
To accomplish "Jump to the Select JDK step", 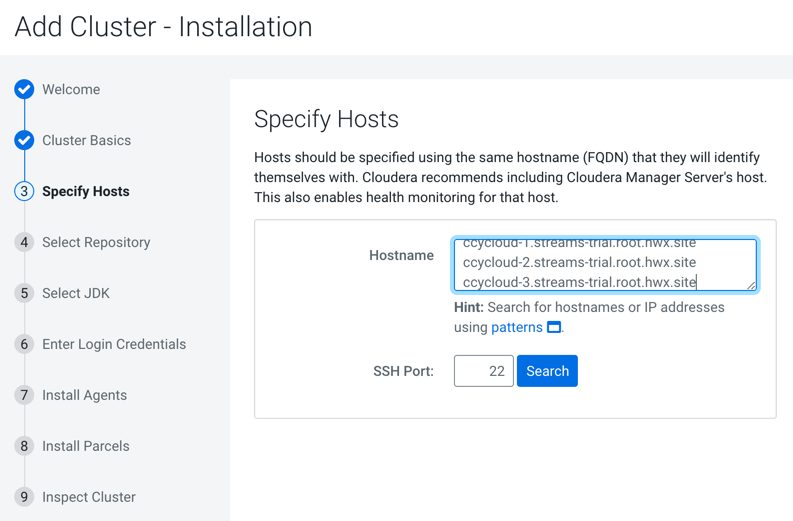I will coord(76,293).
